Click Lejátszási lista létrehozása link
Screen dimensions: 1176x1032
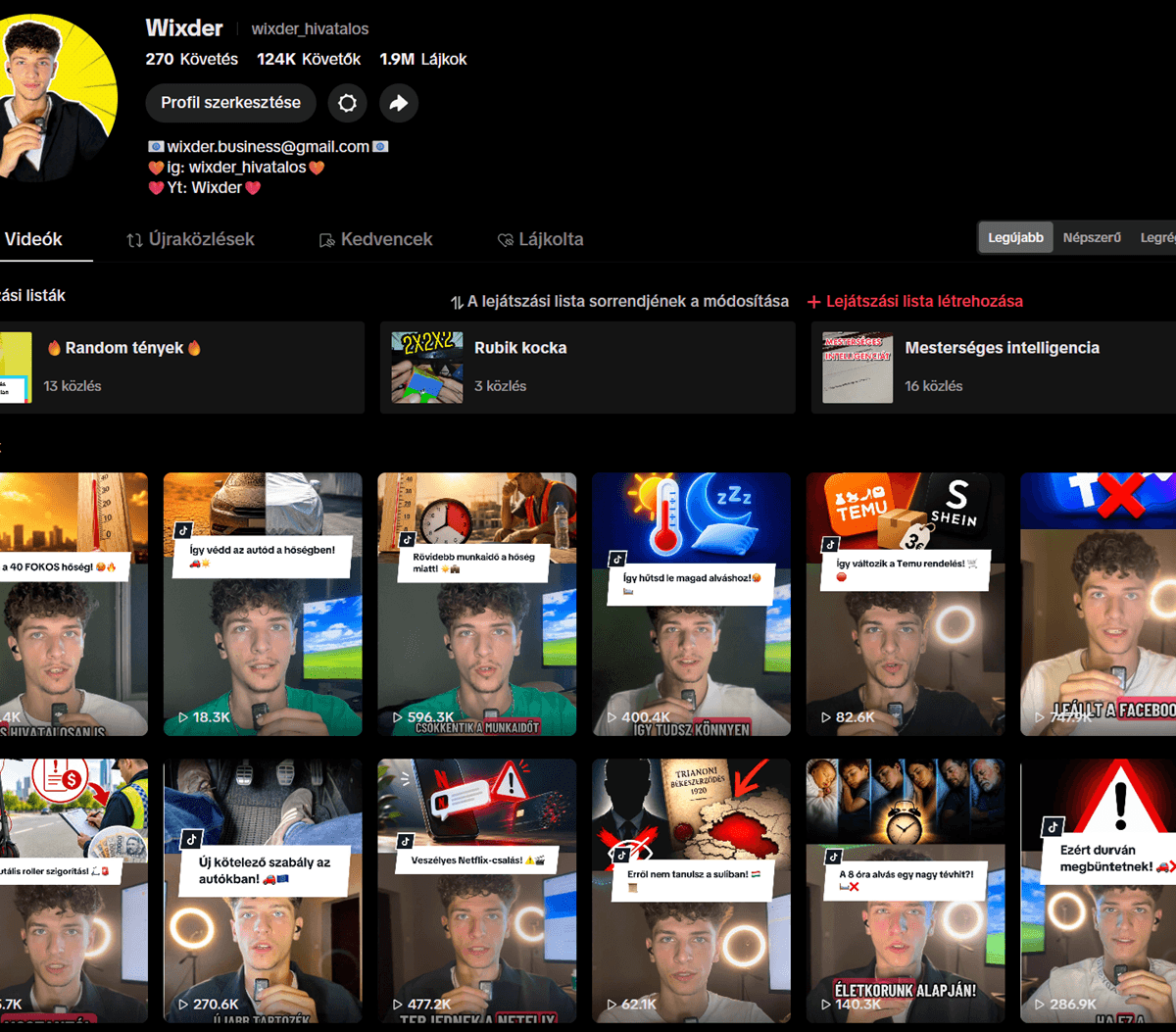pos(924,301)
